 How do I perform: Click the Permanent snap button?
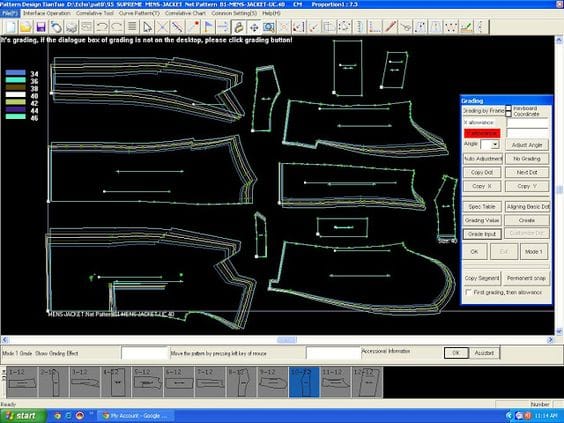(x=526, y=278)
